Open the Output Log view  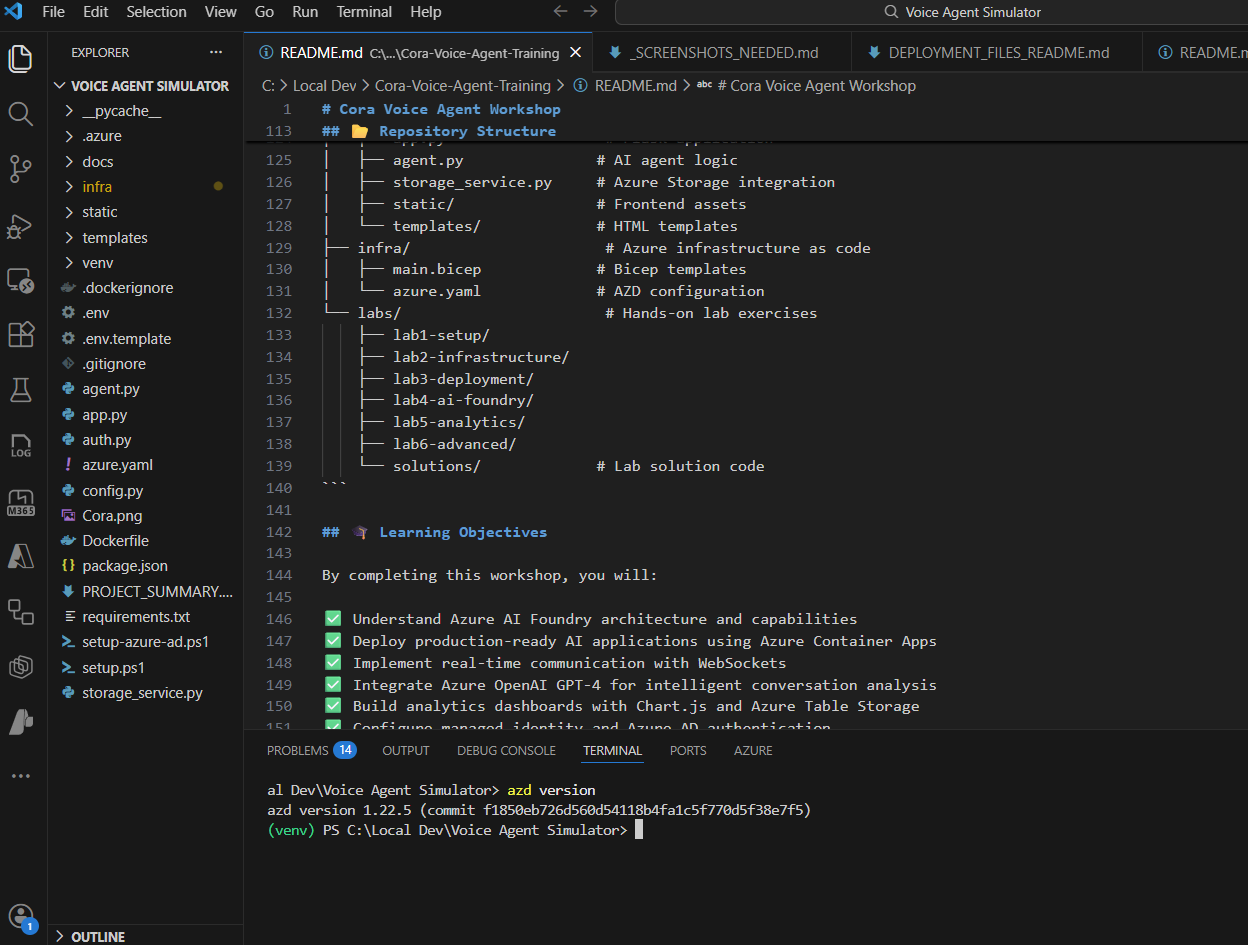21,446
